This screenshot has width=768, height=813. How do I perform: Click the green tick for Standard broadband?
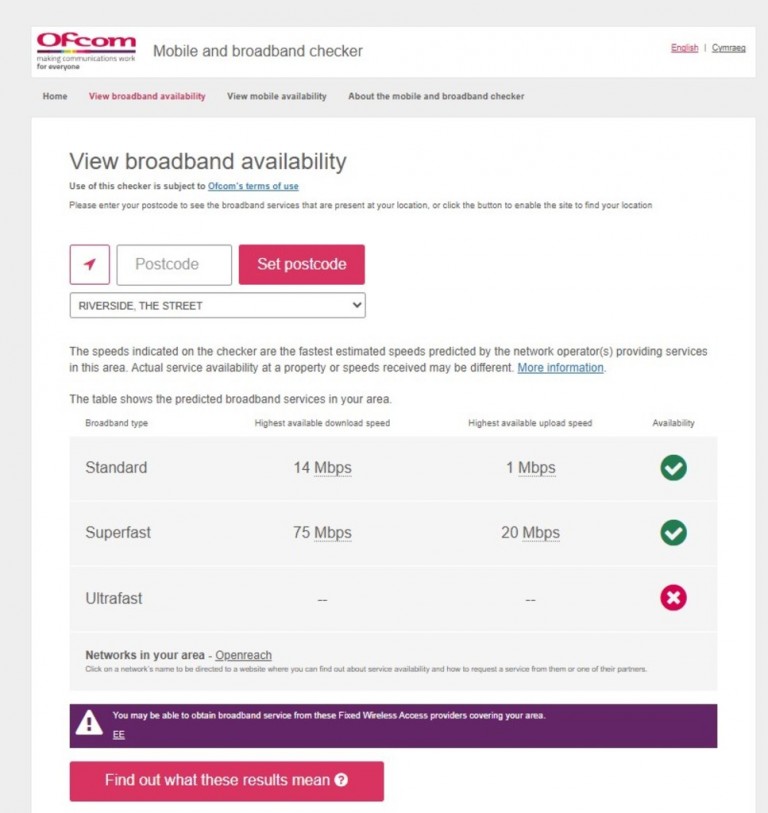pos(673,468)
